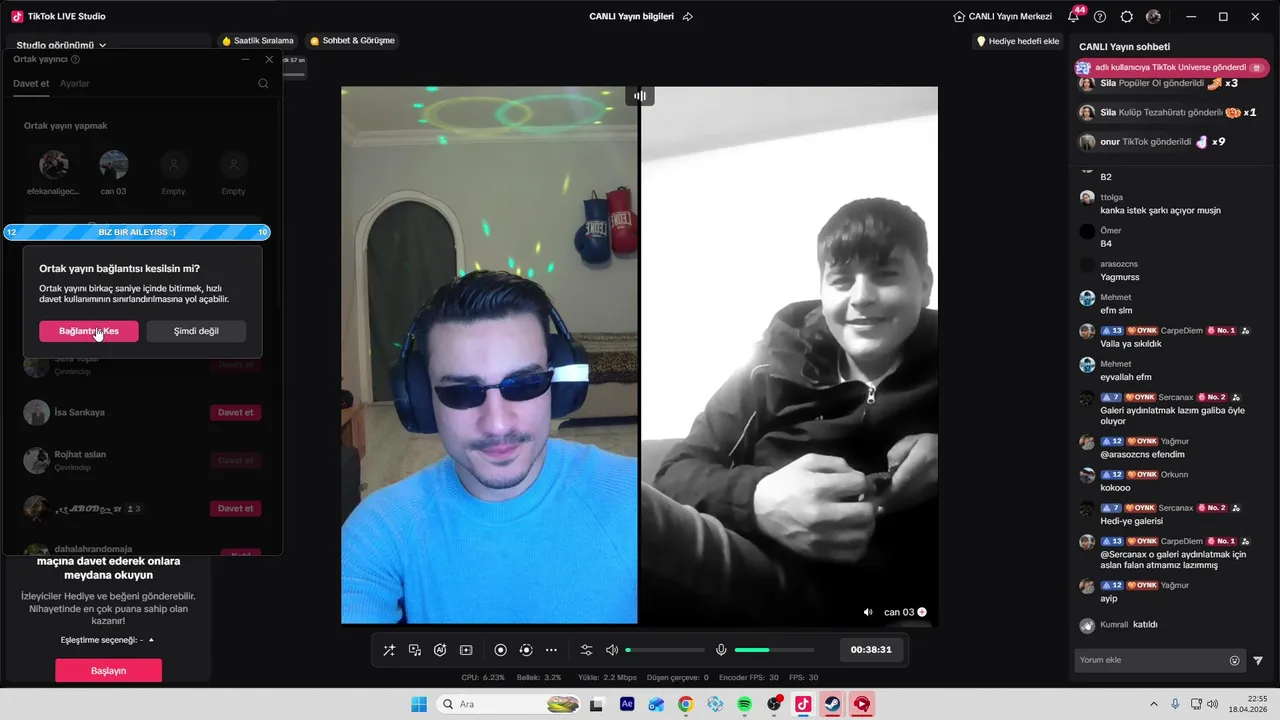Adjust the speaker volume slider
This screenshot has width=1280, height=720.
pyautogui.click(x=665, y=650)
